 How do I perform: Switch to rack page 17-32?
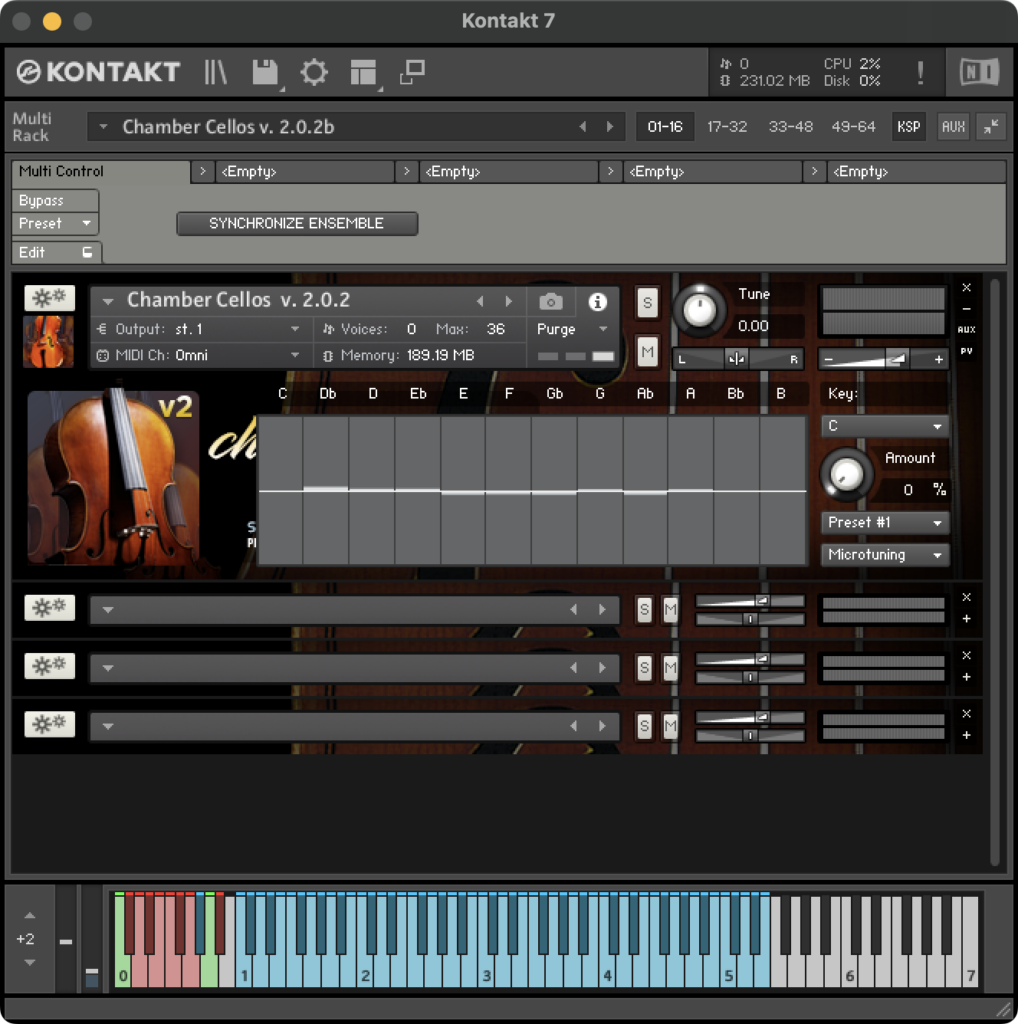(x=727, y=127)
